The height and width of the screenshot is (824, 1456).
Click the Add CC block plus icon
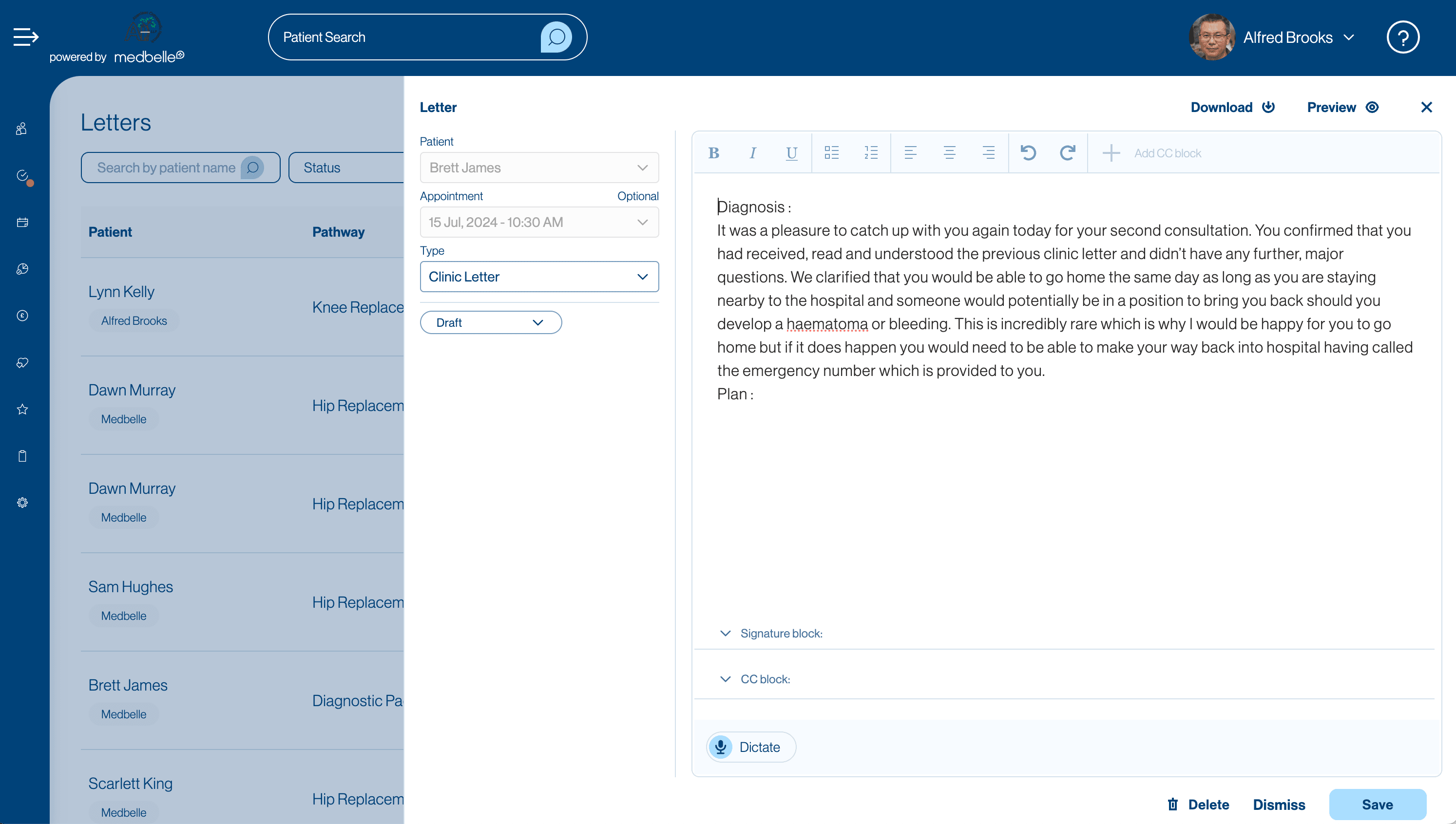1111,153
